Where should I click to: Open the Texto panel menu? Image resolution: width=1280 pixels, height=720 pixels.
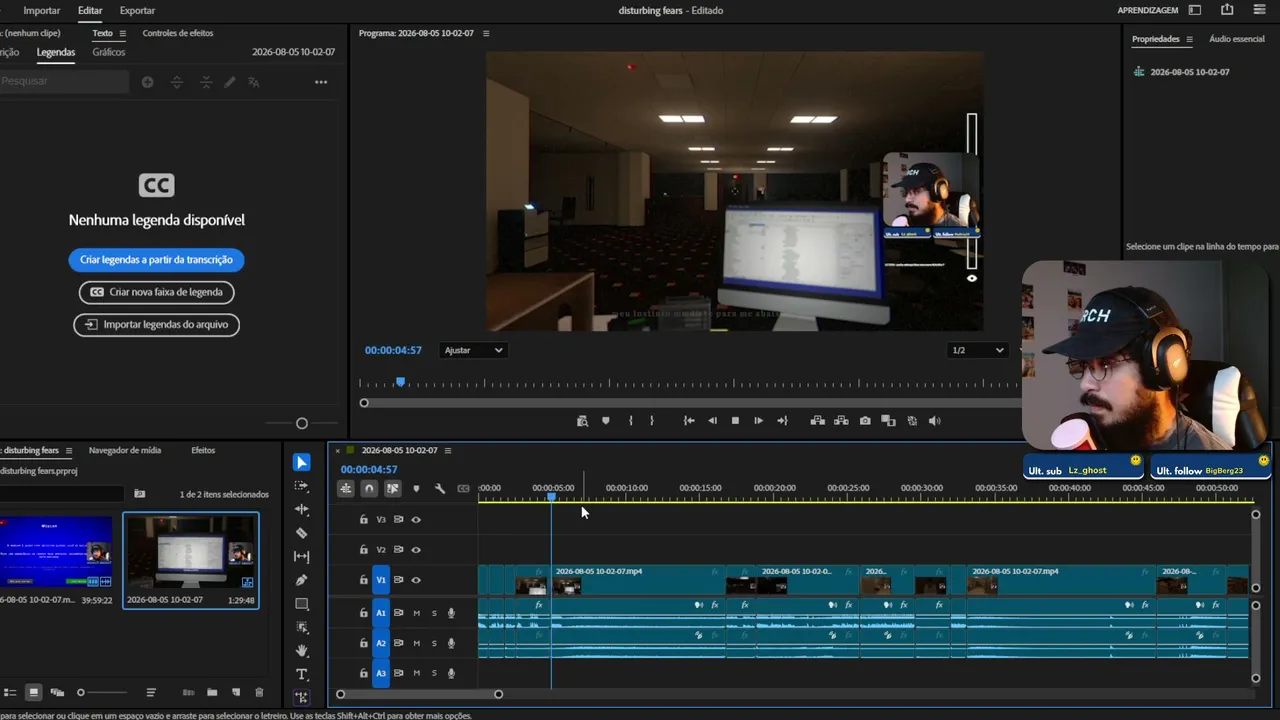pyautogui.click(x=123, y=33)
